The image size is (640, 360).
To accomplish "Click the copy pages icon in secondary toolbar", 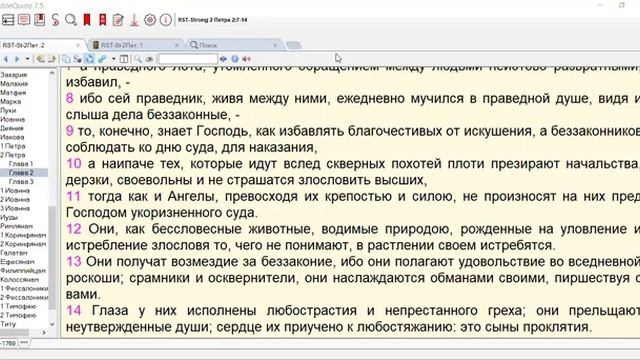I will (66, 59).
